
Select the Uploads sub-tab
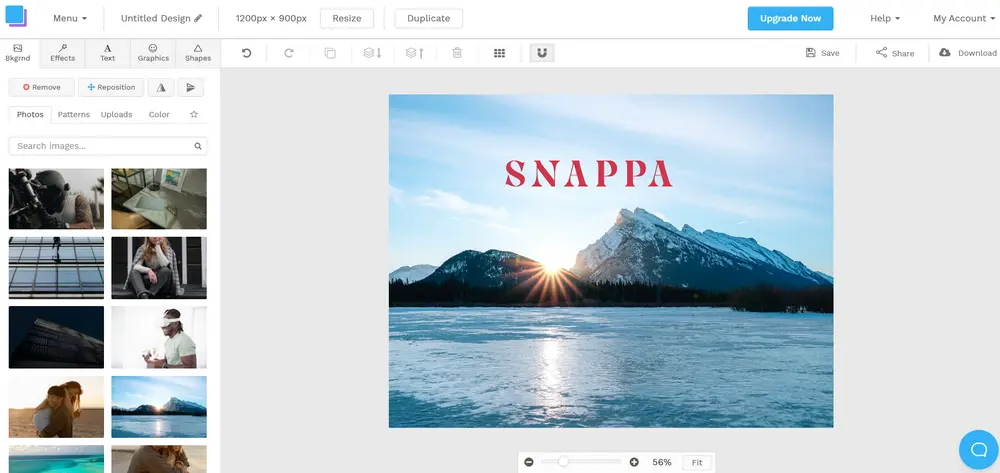coord(116,115)
